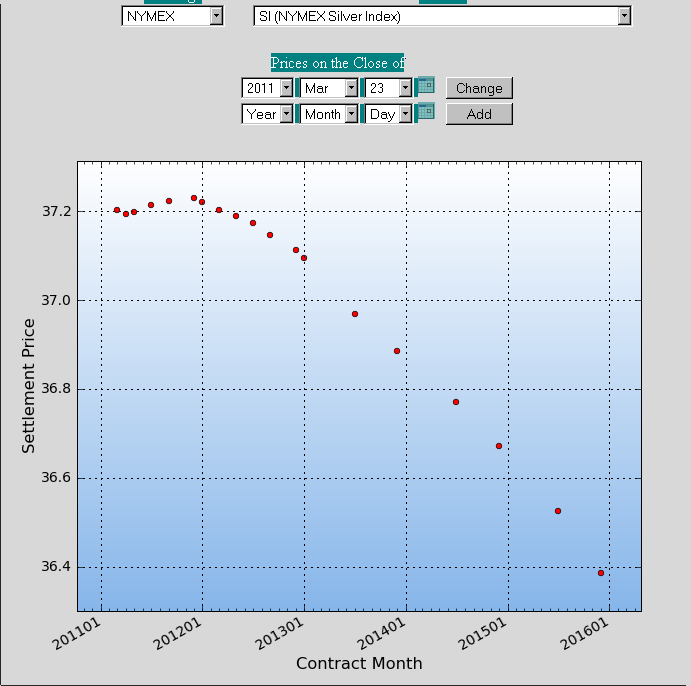Open calendar icon beside the Year/Month/Day row
The image size is (691, 686).
coord(426,111)
